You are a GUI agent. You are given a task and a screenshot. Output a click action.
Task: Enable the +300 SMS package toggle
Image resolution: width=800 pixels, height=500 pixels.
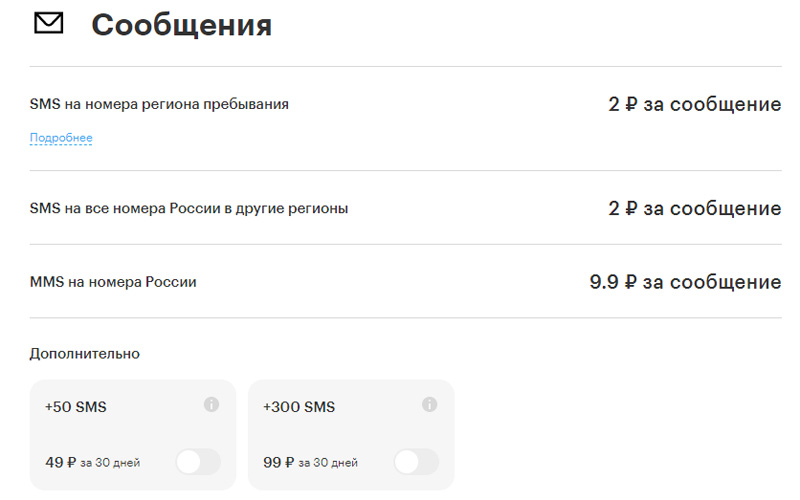(416, 462)
